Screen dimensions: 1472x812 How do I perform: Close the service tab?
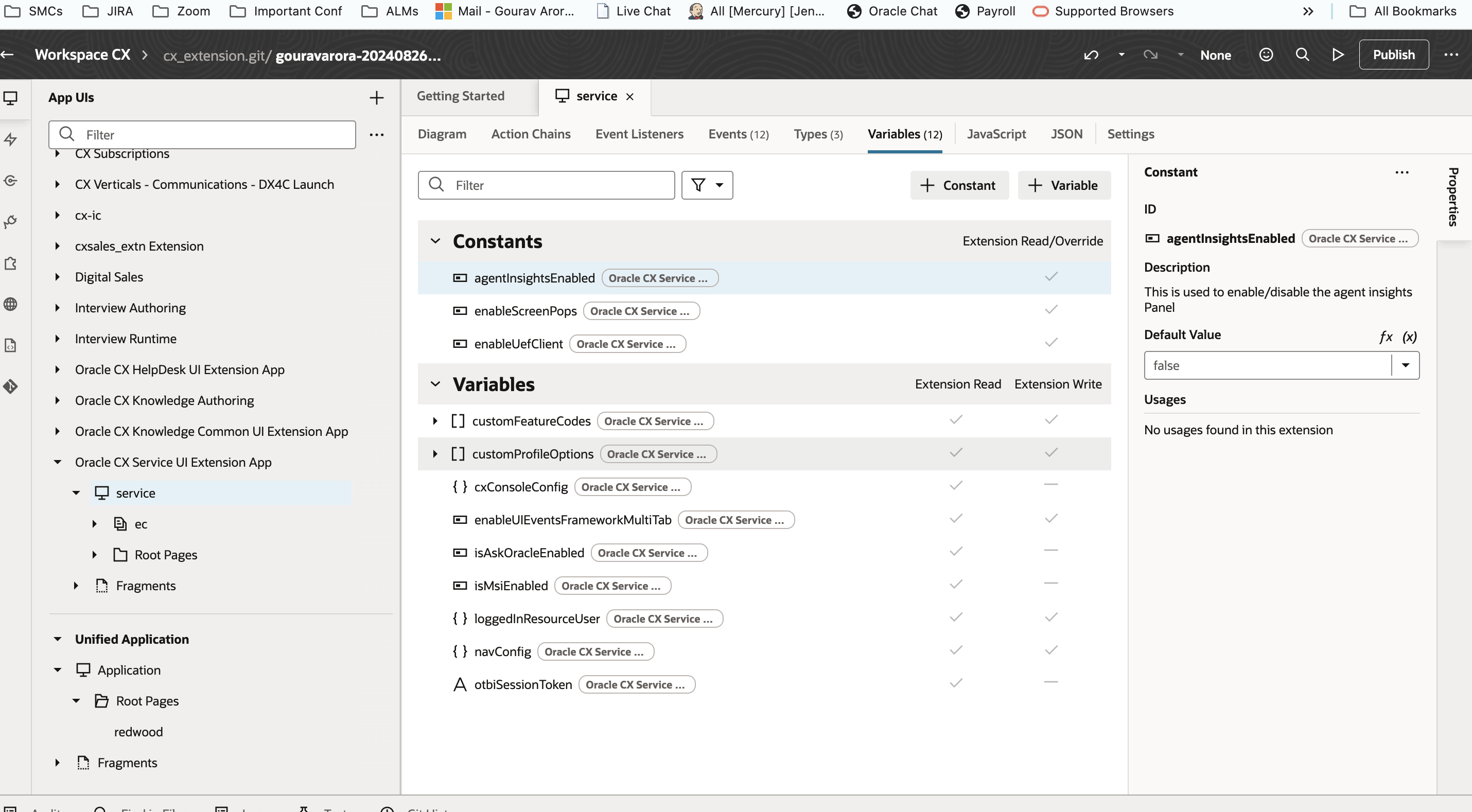[629, 97]
